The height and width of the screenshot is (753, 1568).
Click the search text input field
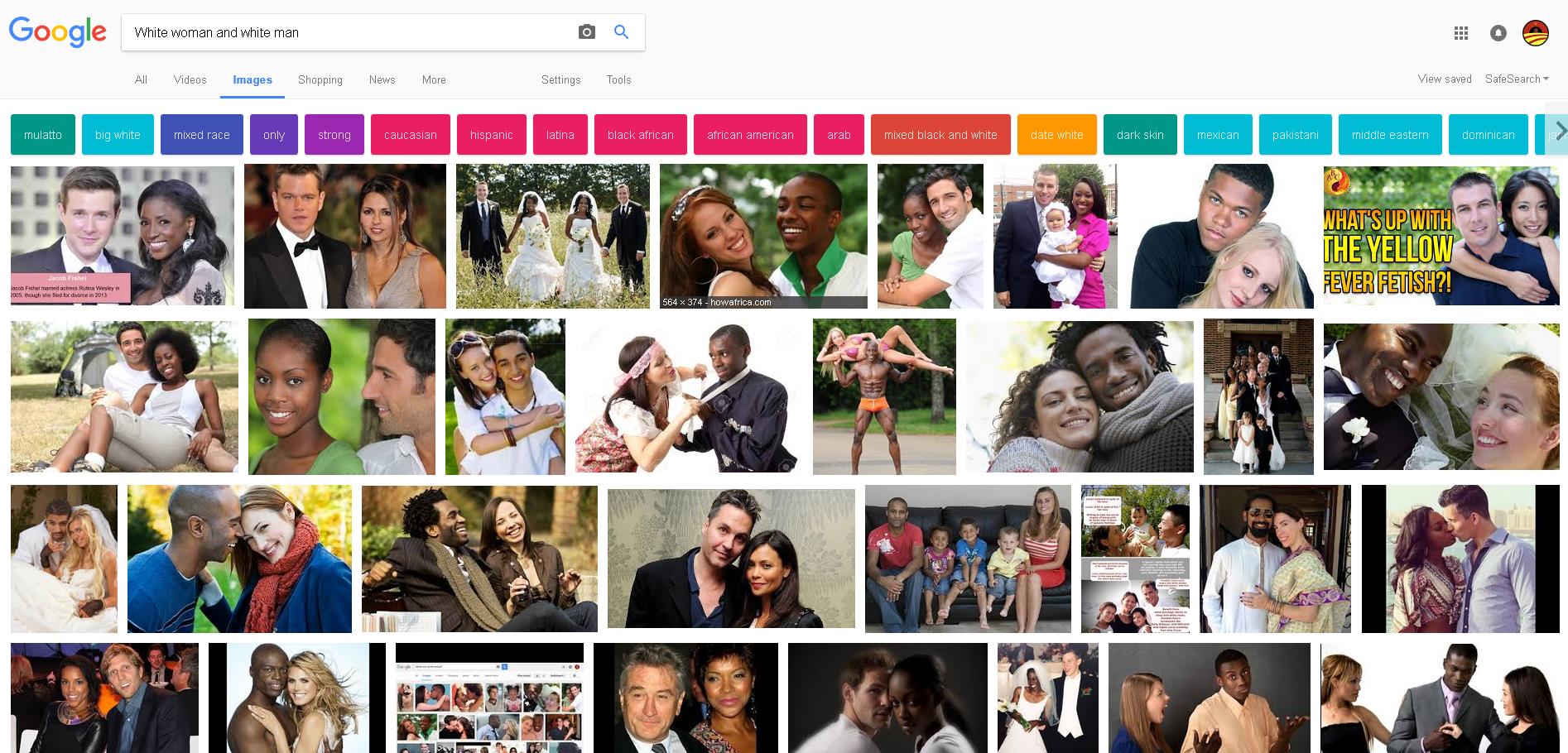348,32
